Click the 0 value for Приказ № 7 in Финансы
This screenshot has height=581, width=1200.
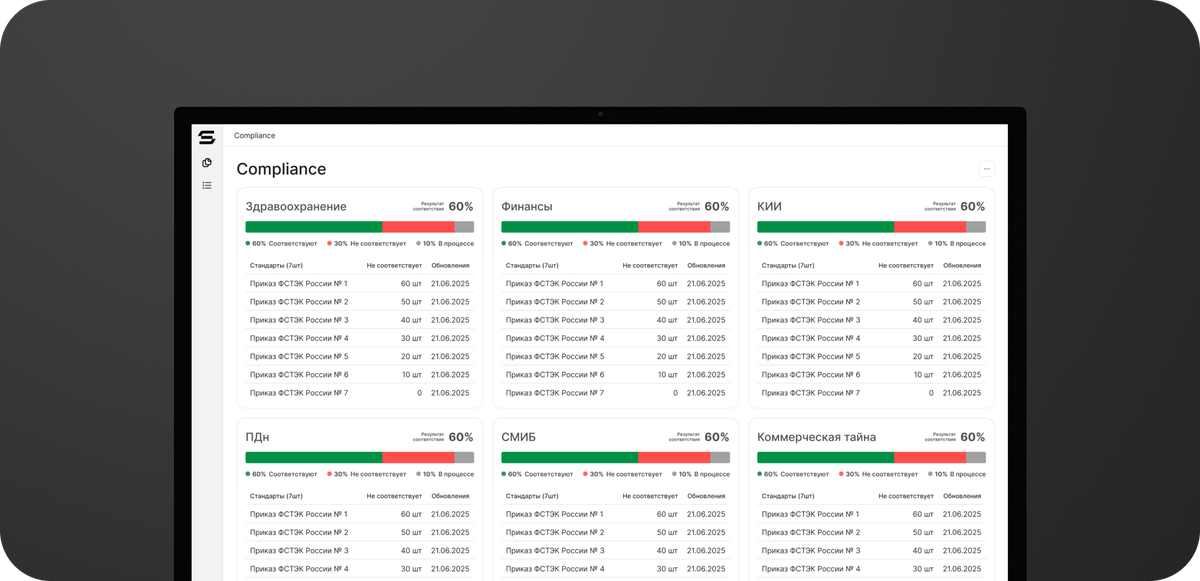[x=675, y=393]
